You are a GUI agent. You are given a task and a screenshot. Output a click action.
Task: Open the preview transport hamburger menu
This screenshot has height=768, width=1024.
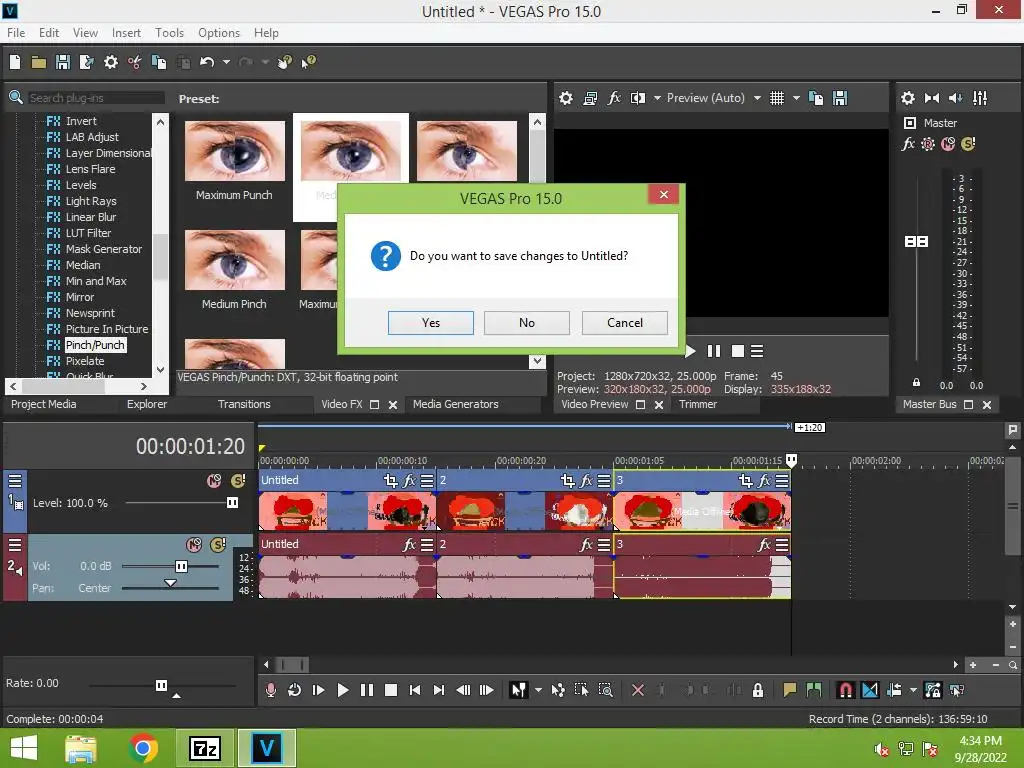pyautogui.click(x=757, y=351)
